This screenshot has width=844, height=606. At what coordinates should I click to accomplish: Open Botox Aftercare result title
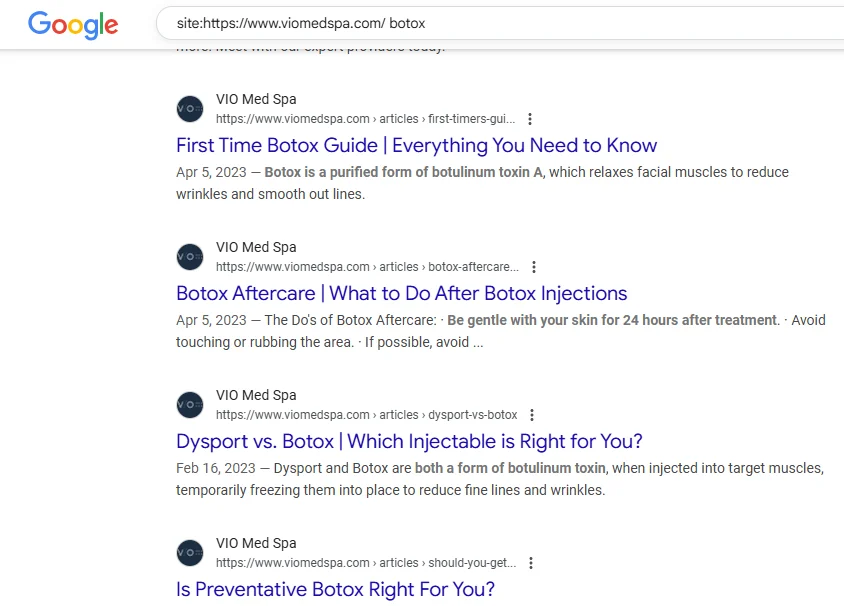tap(401, 293)
